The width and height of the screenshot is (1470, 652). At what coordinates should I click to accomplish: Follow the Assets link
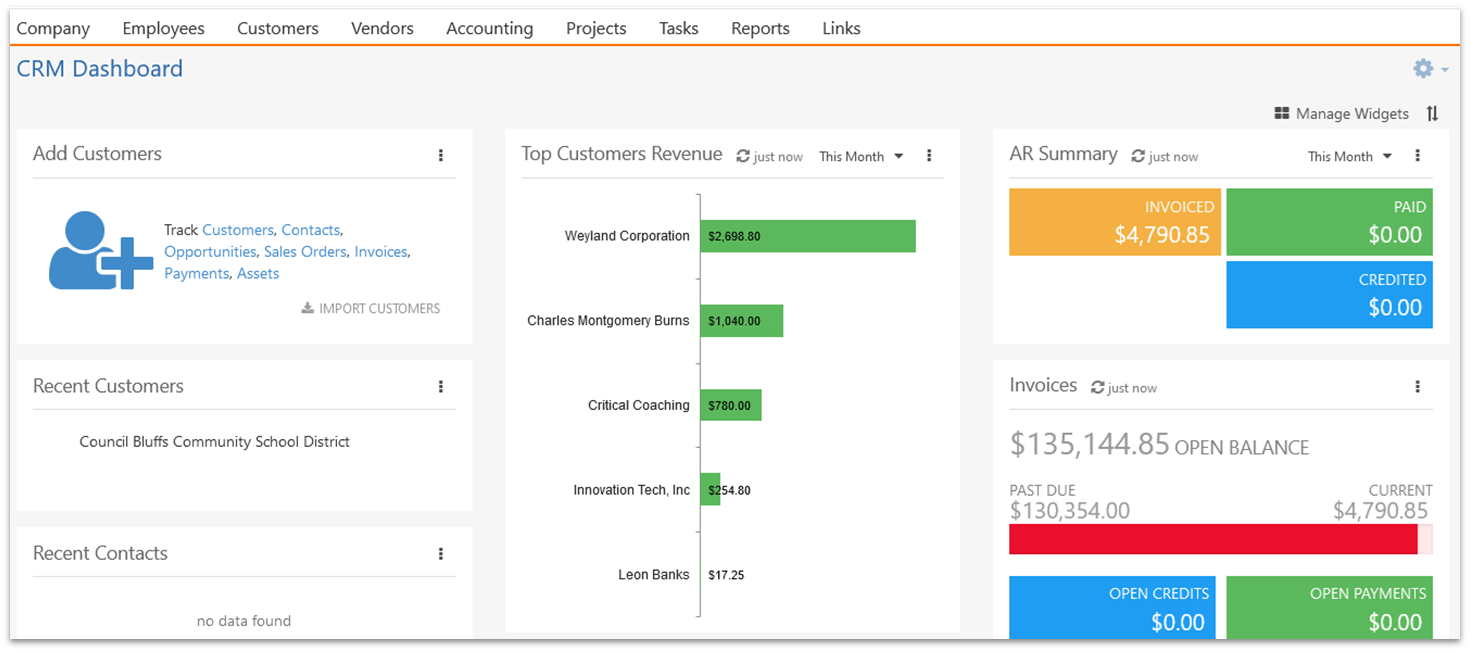coord(258,274)
